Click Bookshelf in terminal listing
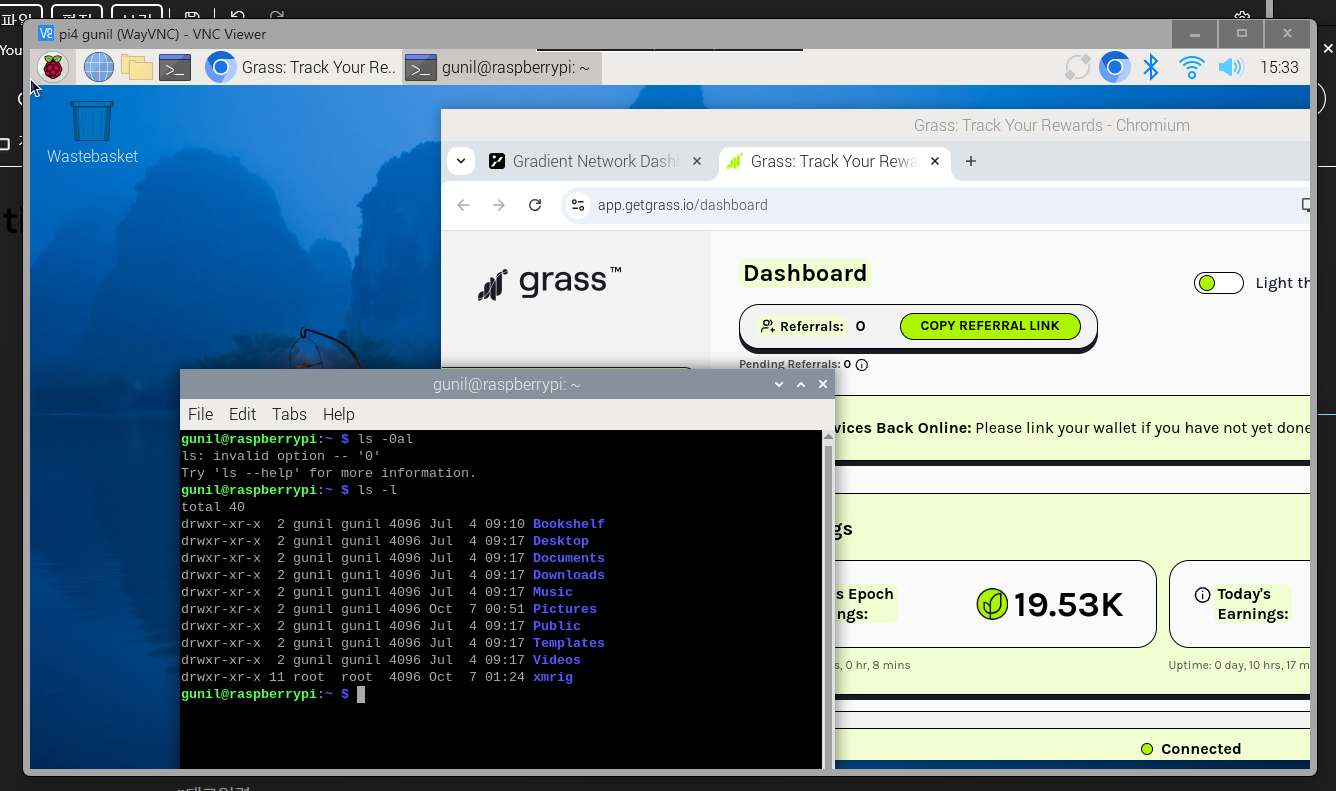The image size is (1336, 791). (x=568, y=524)
